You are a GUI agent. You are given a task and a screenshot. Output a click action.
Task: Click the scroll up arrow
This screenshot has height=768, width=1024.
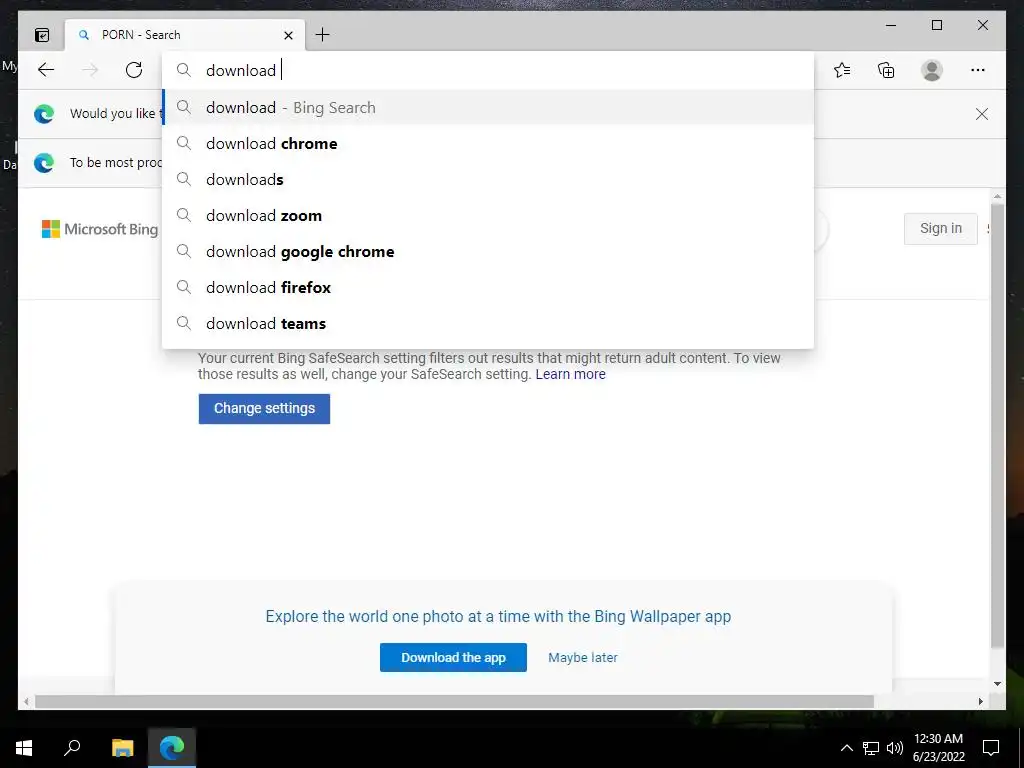[x=997, y=196]
